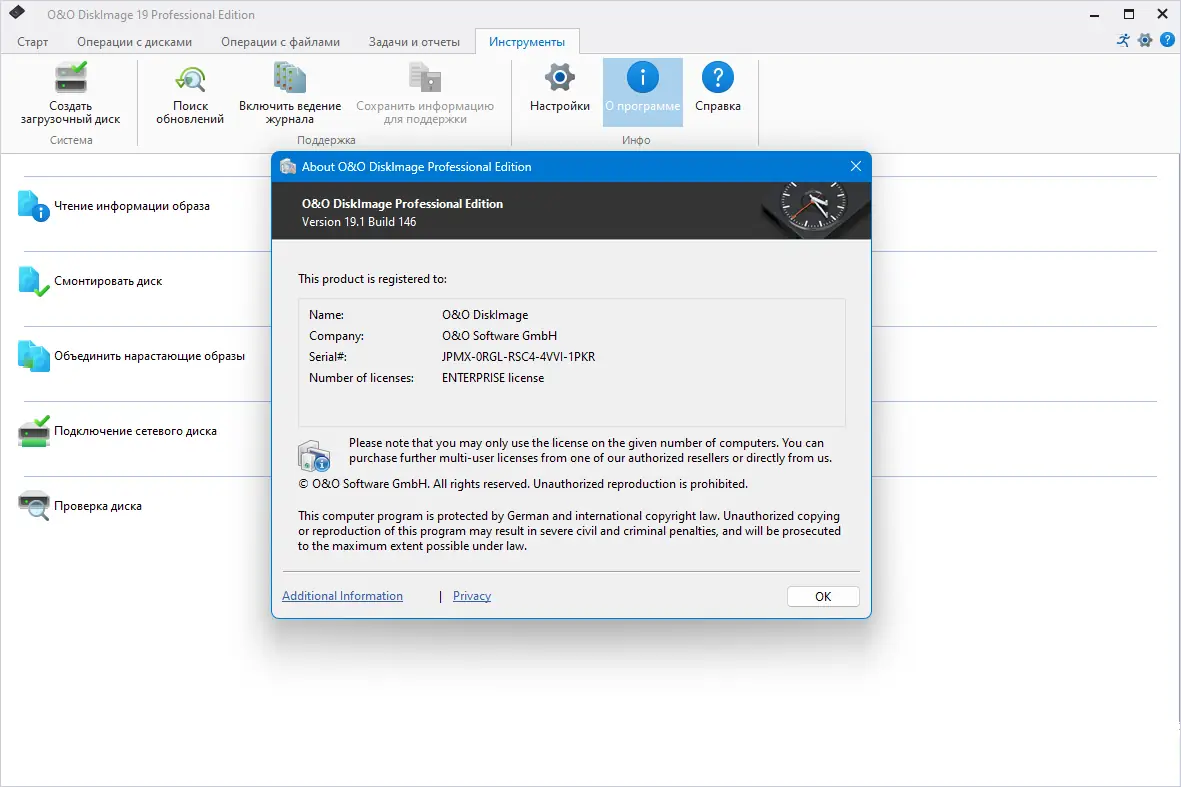1181x787 pixels.
Task: Click OK button in About dialog
Action: (x=823, y=596)
